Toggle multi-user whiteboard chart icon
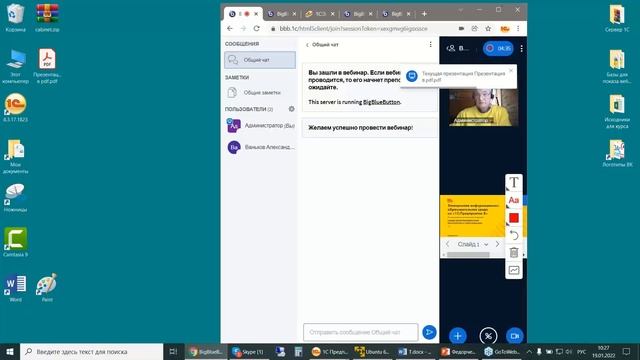This screenshot has width=640, height=360. tap(514, 270)
